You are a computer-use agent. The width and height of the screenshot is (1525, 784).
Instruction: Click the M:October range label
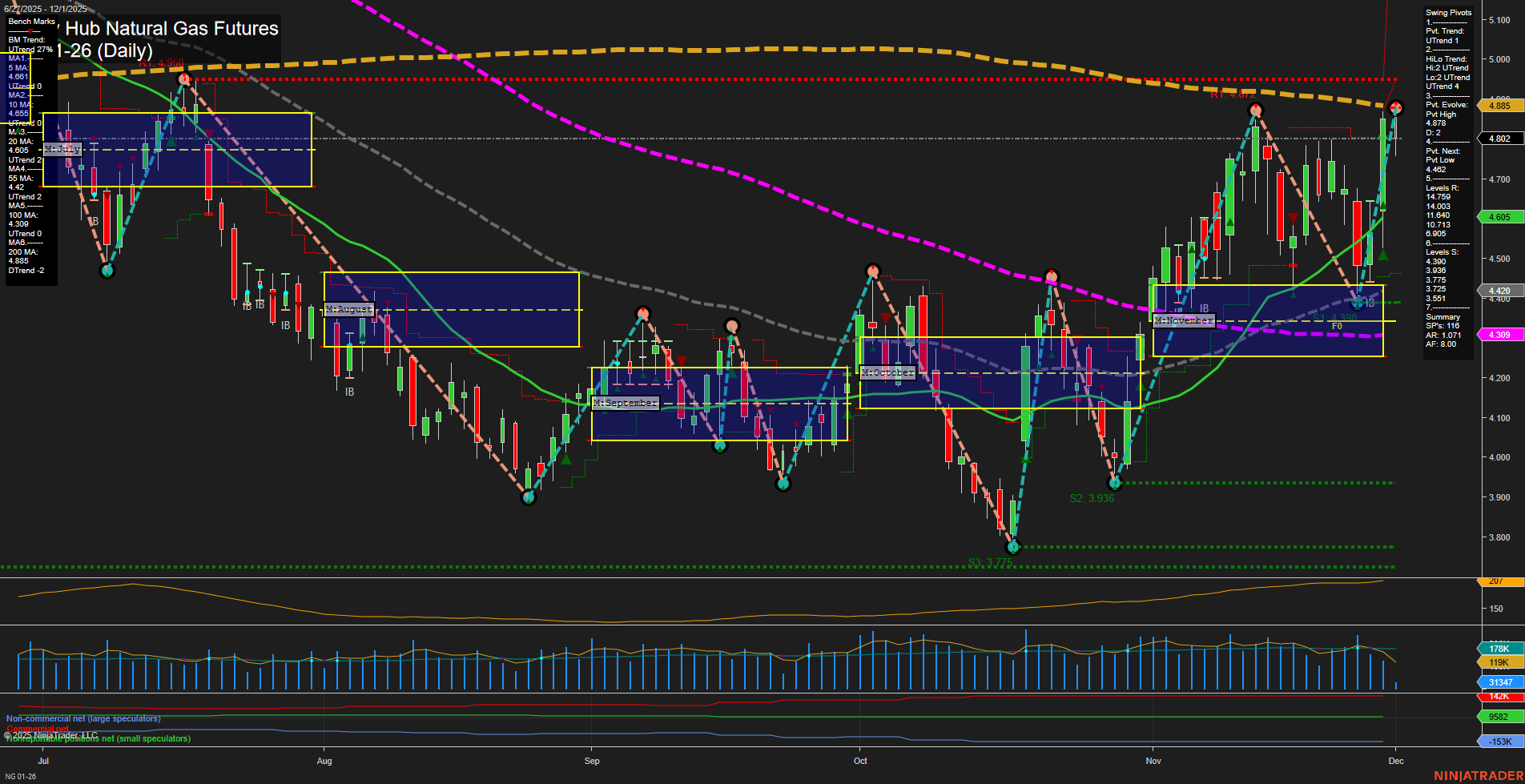[887, 372]
